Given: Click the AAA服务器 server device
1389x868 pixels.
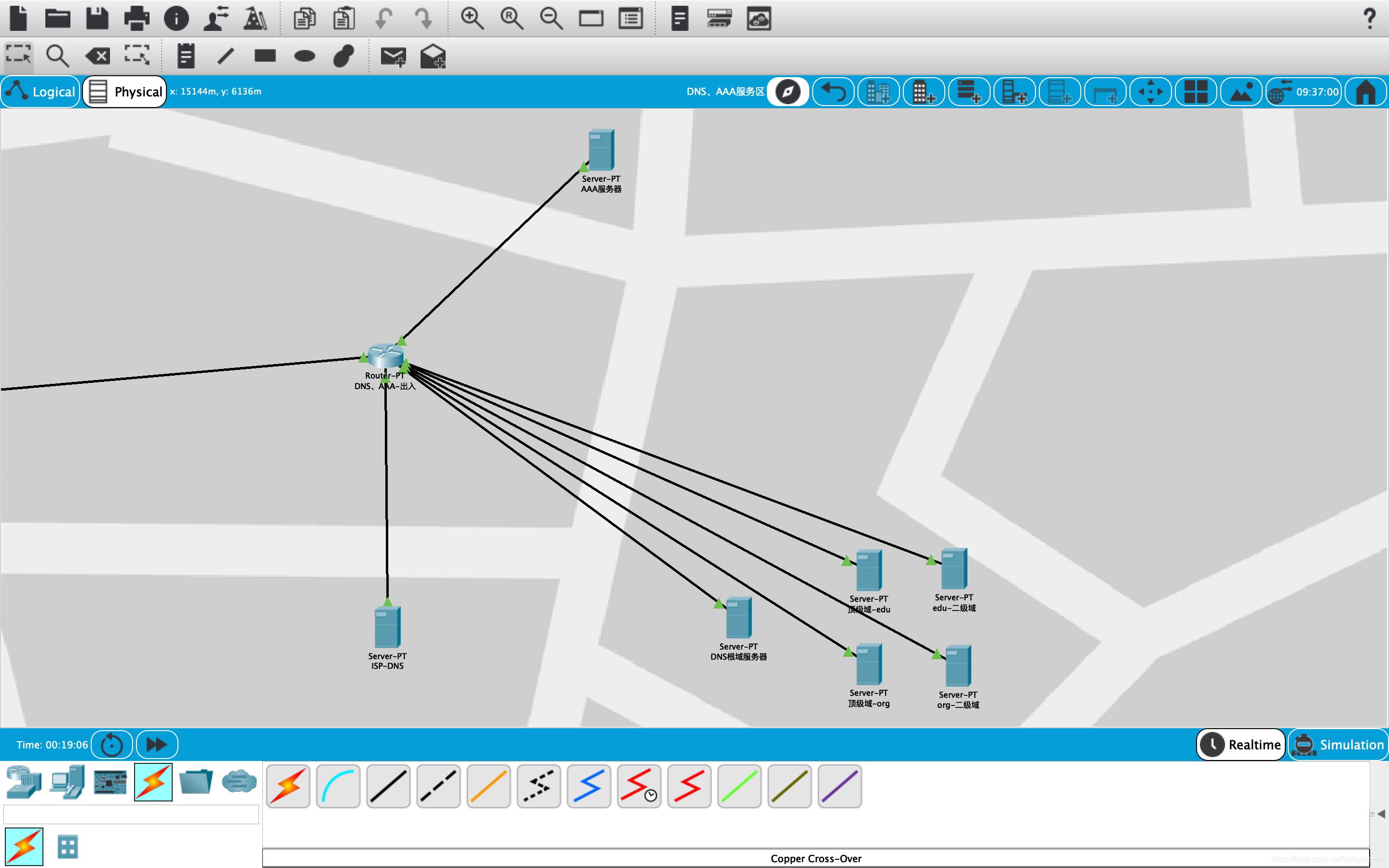Looking at the screenshot, I should tap(601, 150).
